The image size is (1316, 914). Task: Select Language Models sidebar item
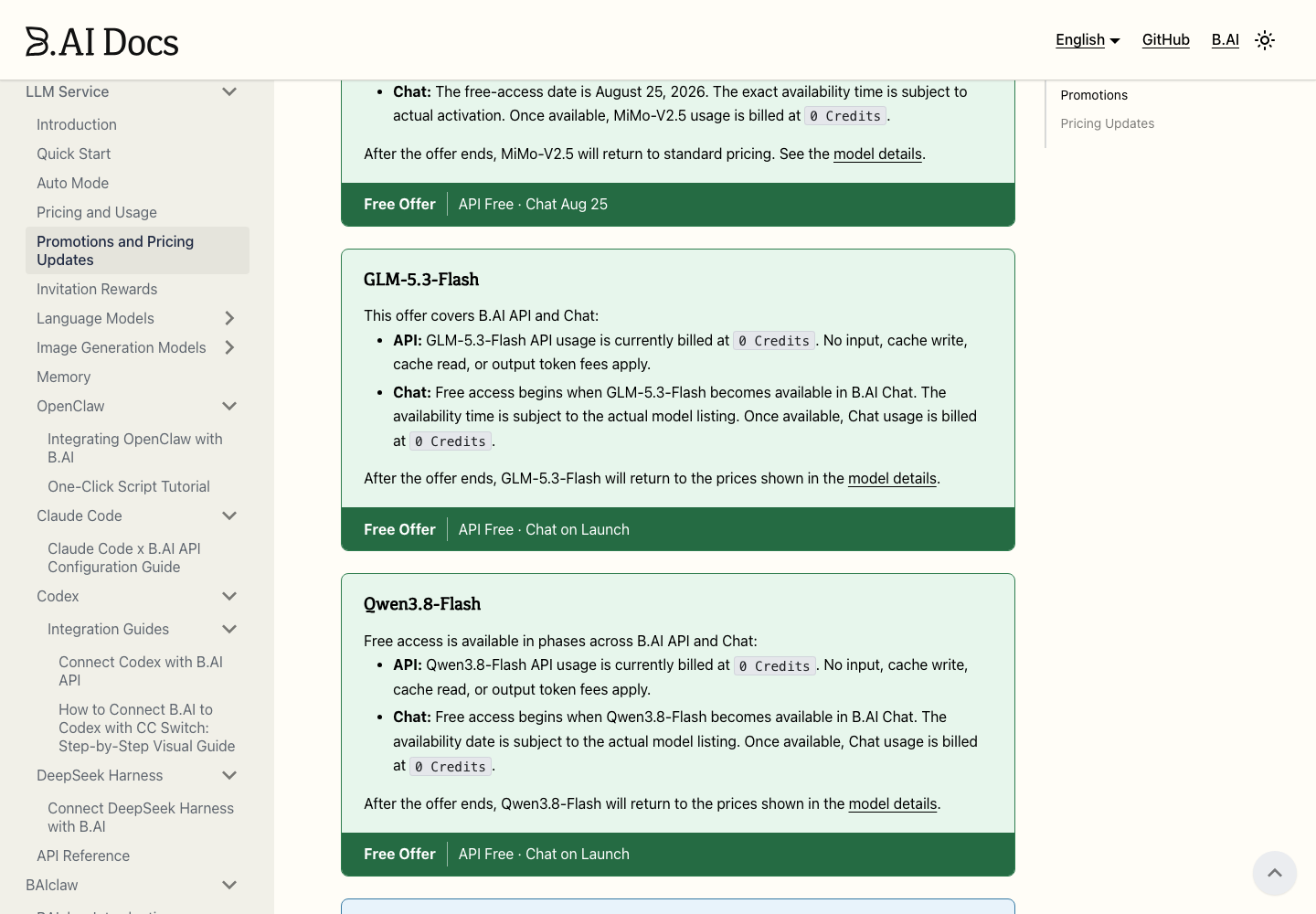tap(95, 318)
